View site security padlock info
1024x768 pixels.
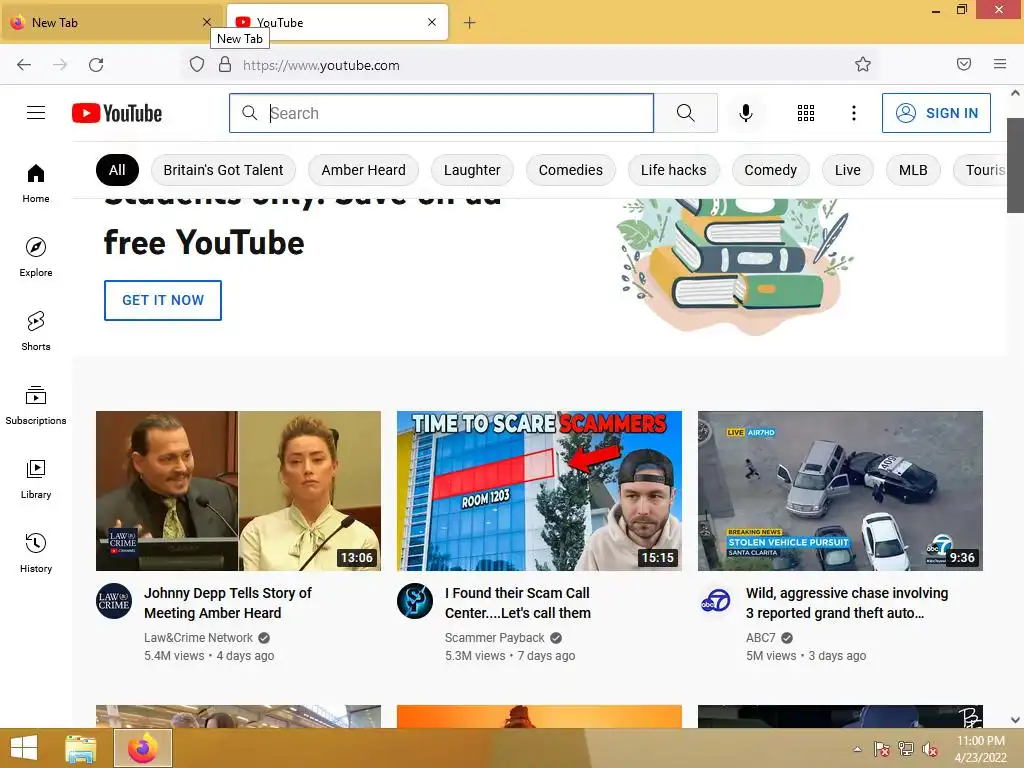point(225,65)
